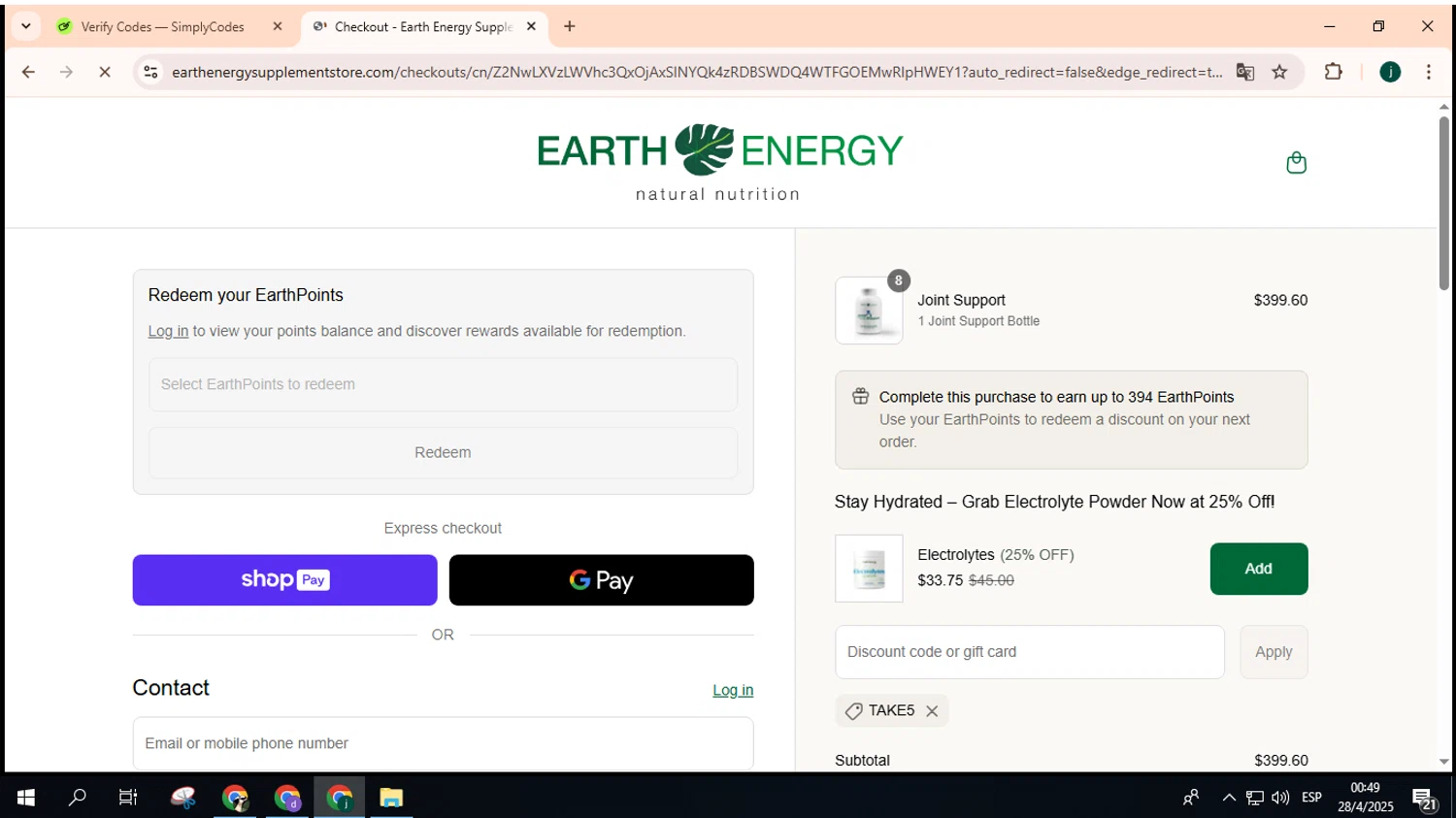Apply the discount code
The height and width of the screenshot is (818, 1456).
coord(1274,652)
